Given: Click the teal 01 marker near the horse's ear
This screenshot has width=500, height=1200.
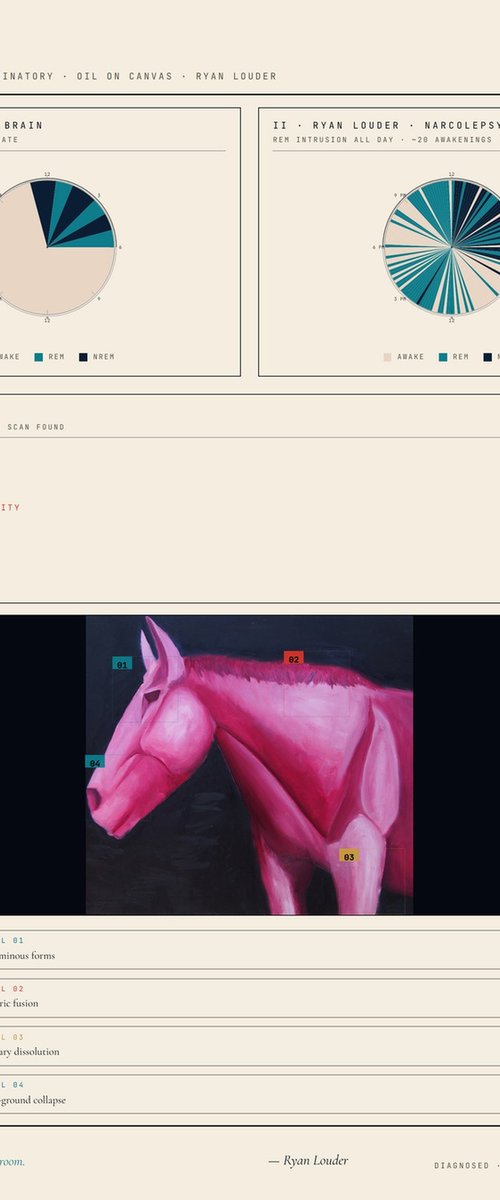Looking at the screenshot, I should 122,663.
